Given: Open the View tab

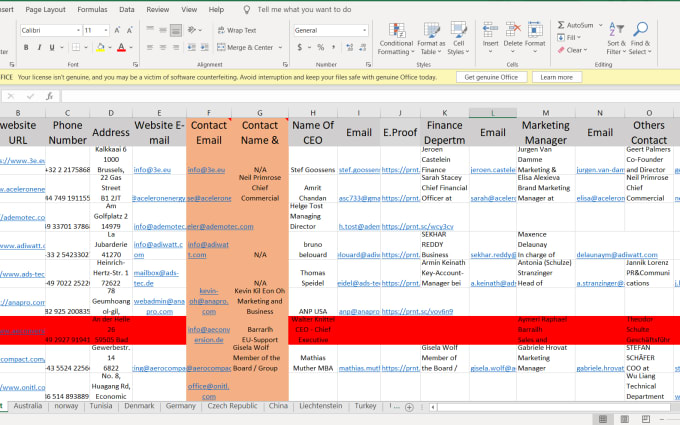Looking at the screenshot, I should tap(189, 9).
